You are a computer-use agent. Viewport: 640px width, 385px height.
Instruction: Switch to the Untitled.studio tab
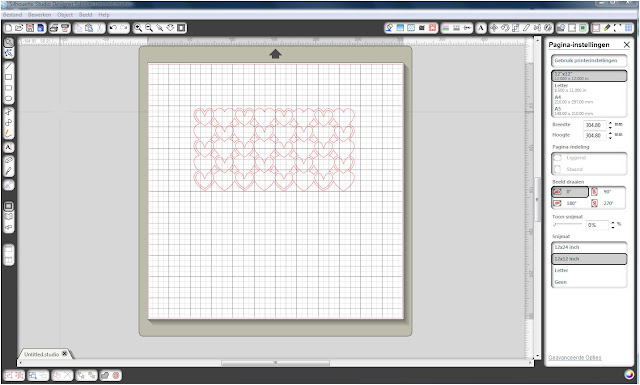point(41,354)
